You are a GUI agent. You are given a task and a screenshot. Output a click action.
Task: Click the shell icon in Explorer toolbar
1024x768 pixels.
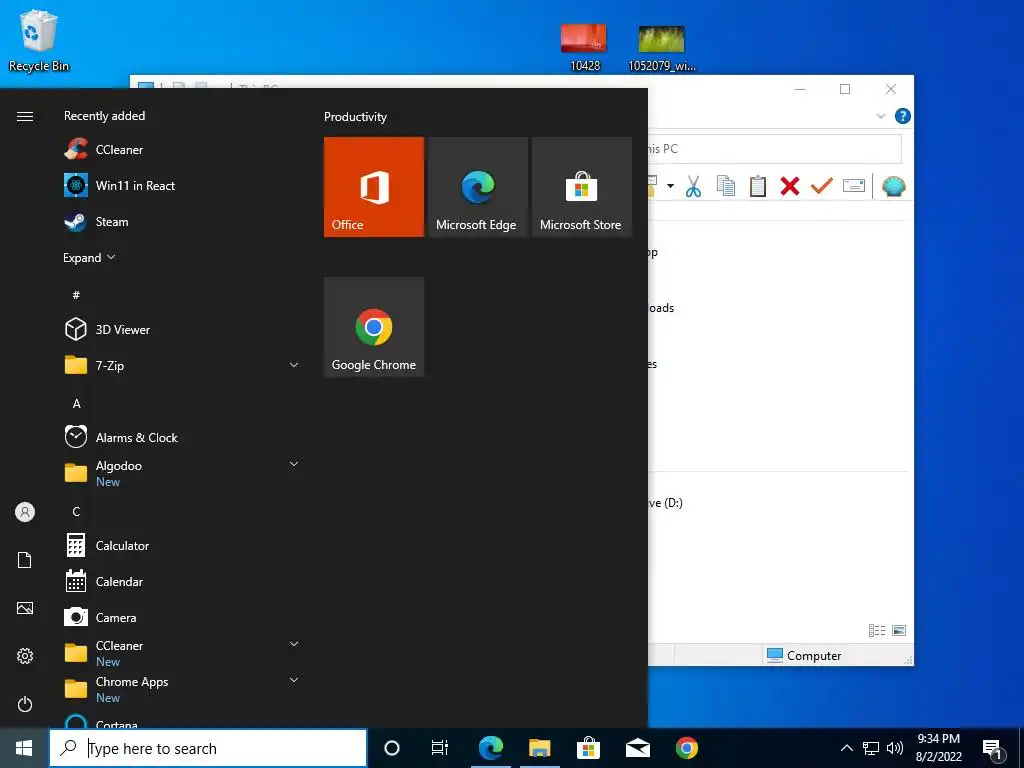tap(893, 187)
